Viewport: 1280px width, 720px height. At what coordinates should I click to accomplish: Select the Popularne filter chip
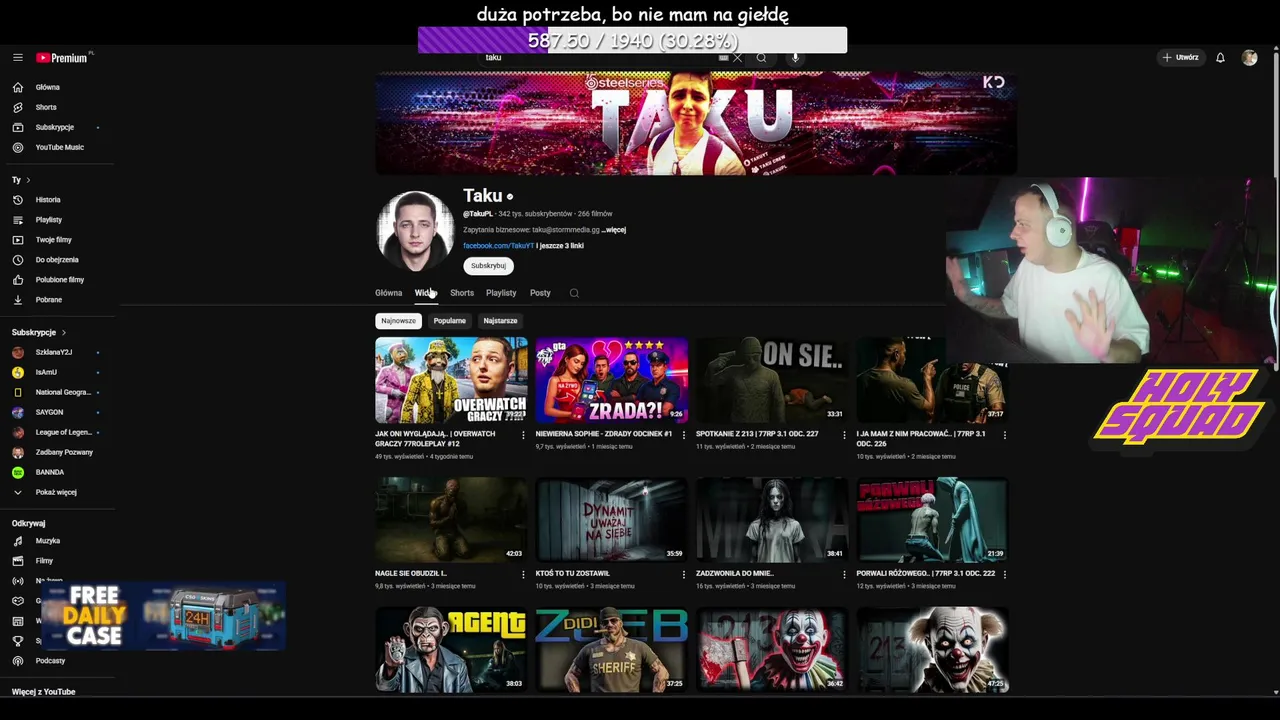tap(449, 321)
